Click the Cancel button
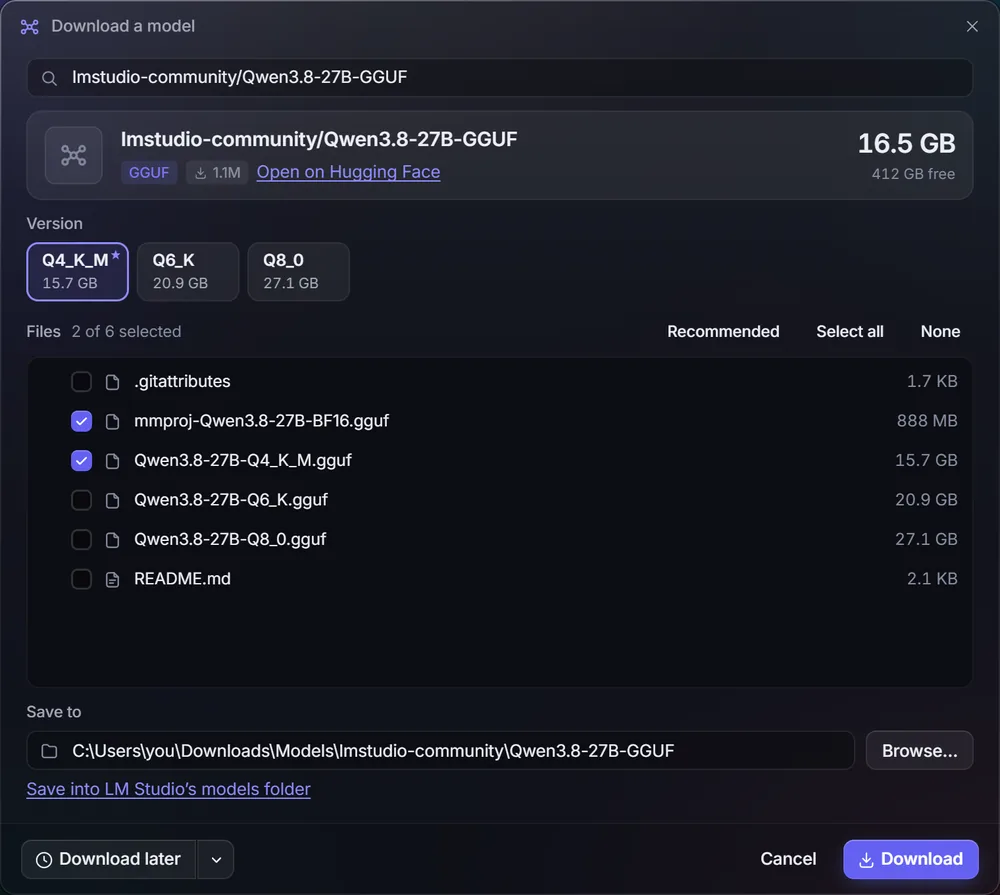This screenshot has width=1000, height=895. click(788, 859)
